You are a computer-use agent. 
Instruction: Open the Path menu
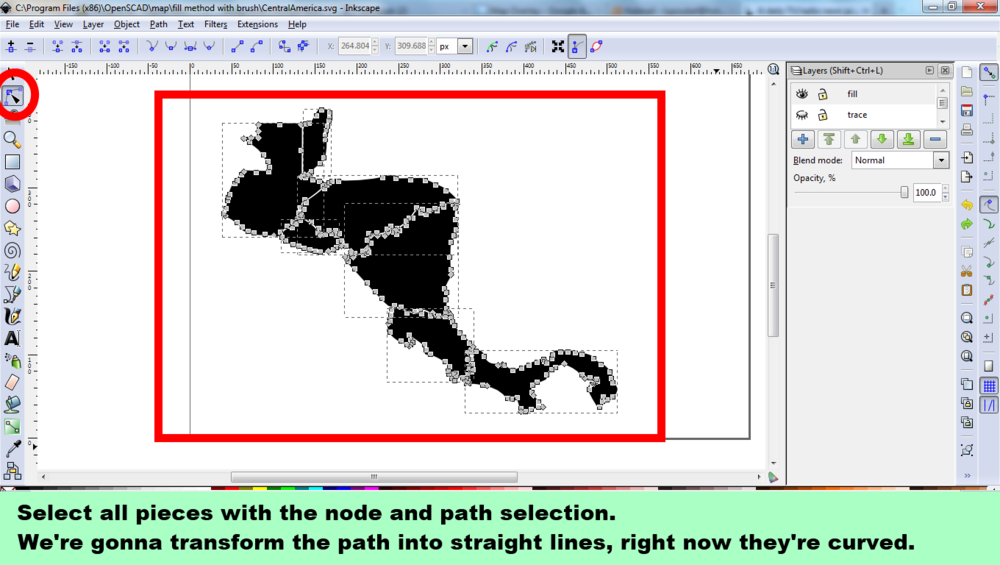[x=158, y=24]
